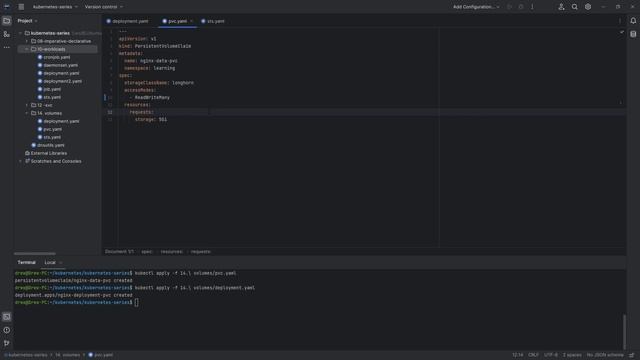Expand the 12 -svc folder
640x360 pixels.
point(27,105)
